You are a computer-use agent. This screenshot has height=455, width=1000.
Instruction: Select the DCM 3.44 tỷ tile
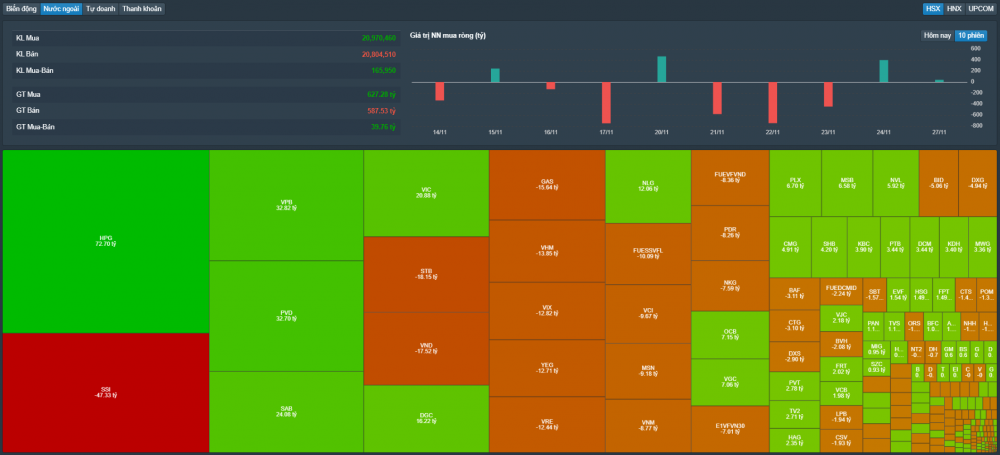tap(924, 247)
